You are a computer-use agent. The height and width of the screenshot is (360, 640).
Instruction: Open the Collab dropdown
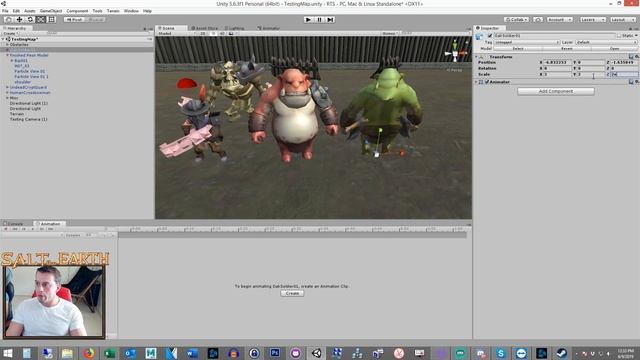point(516,20)
